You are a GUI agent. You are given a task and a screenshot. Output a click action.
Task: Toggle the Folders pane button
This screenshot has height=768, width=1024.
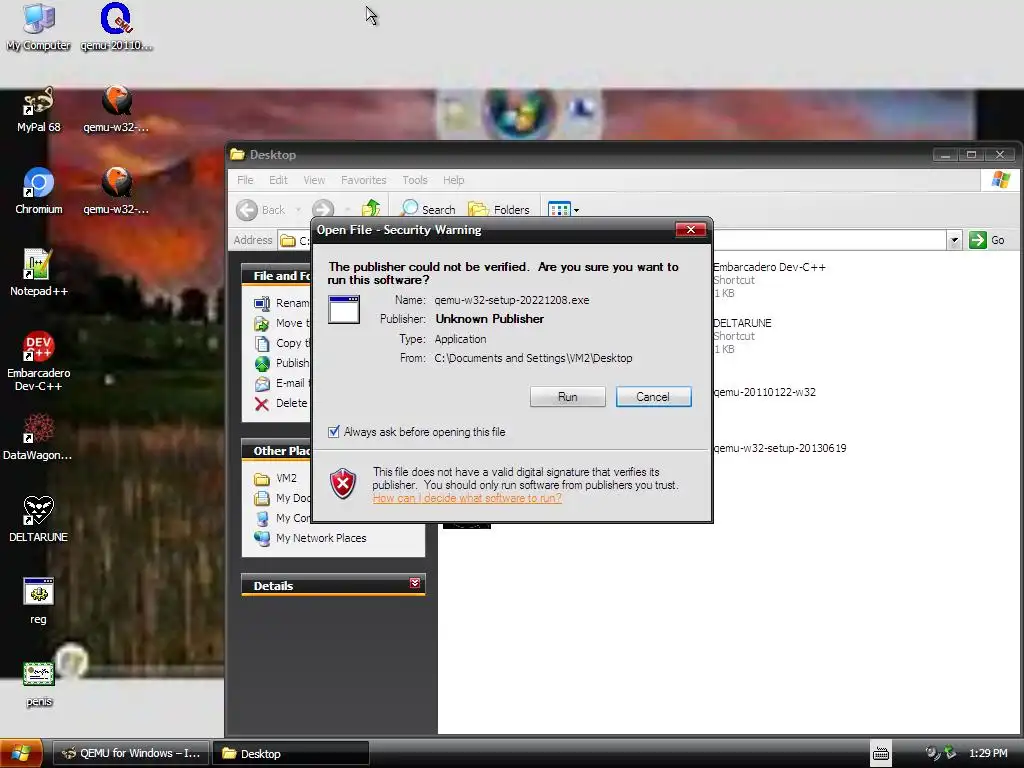tap(499, 210)
